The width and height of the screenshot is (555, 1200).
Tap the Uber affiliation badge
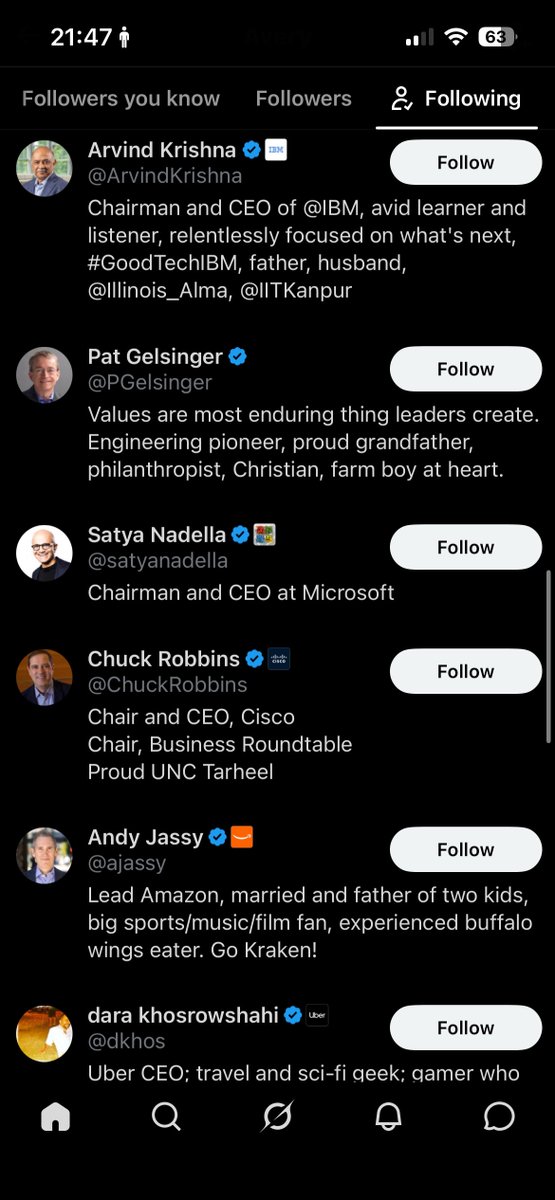click(x=317, y=1015)
